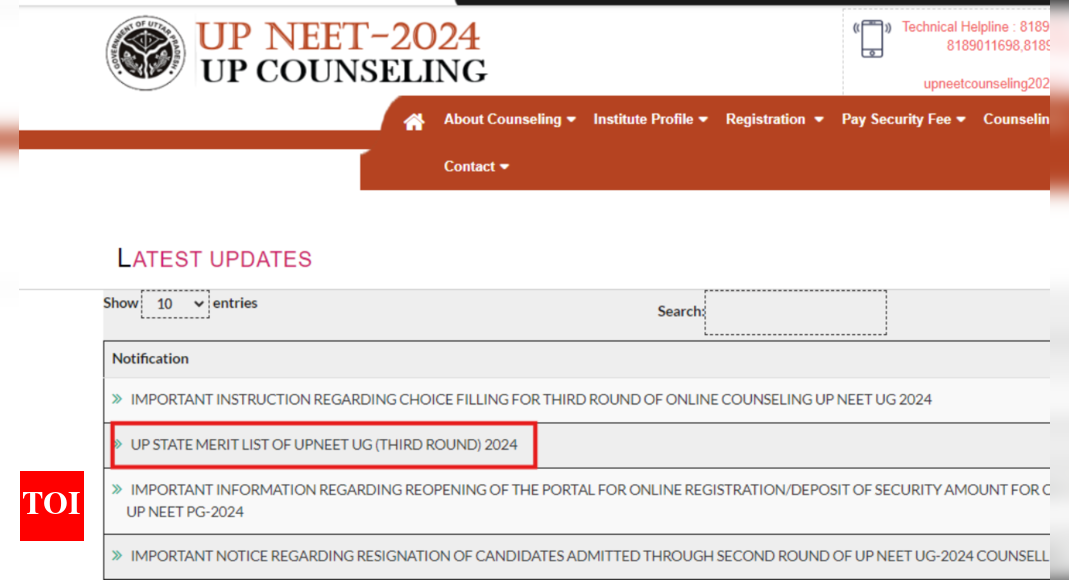
Task: Click arrow icon beside resignation notice
Action: click(x=117, y=555)
